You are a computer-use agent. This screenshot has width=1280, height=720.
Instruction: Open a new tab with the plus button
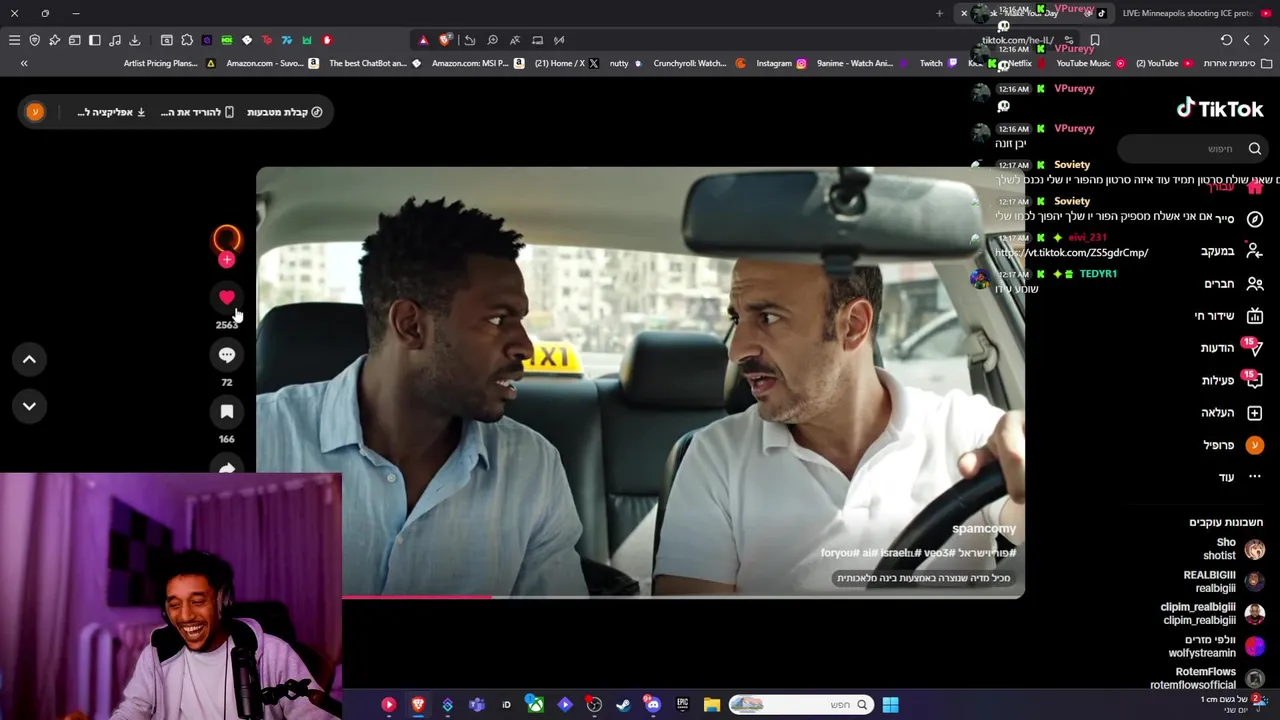[x=939, y=13]
